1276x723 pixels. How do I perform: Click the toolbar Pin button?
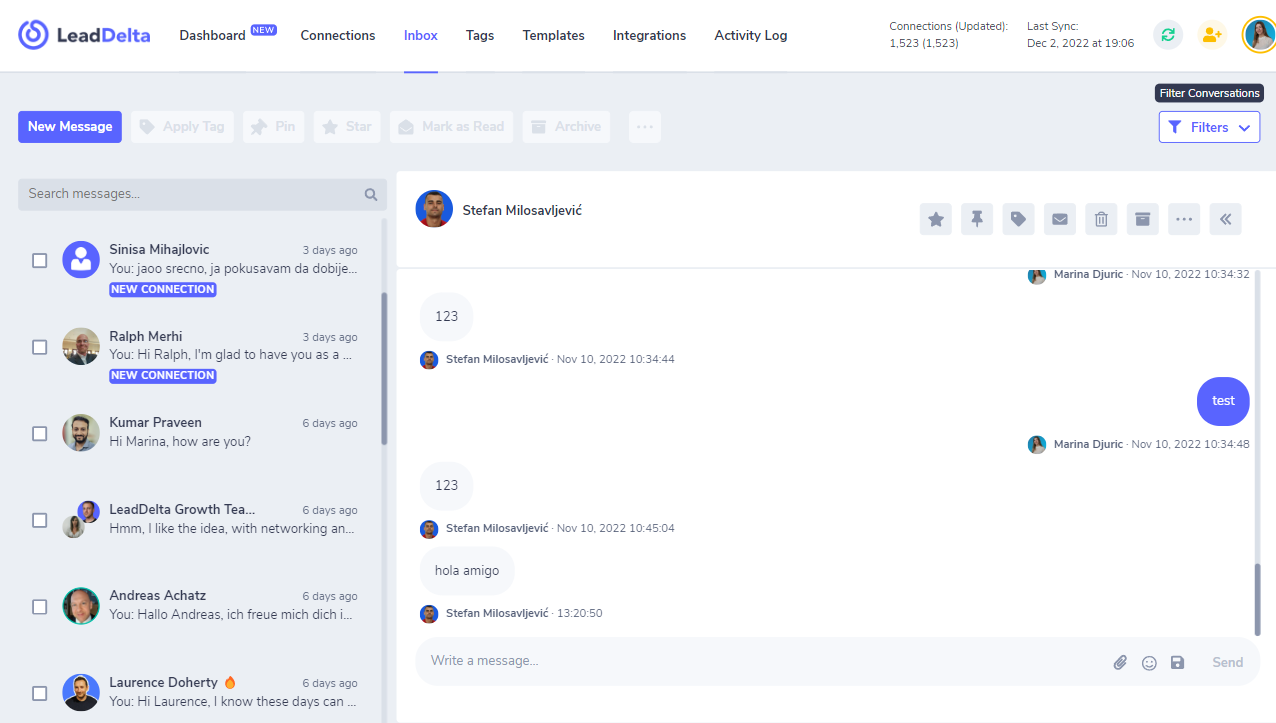click(273, 127)
